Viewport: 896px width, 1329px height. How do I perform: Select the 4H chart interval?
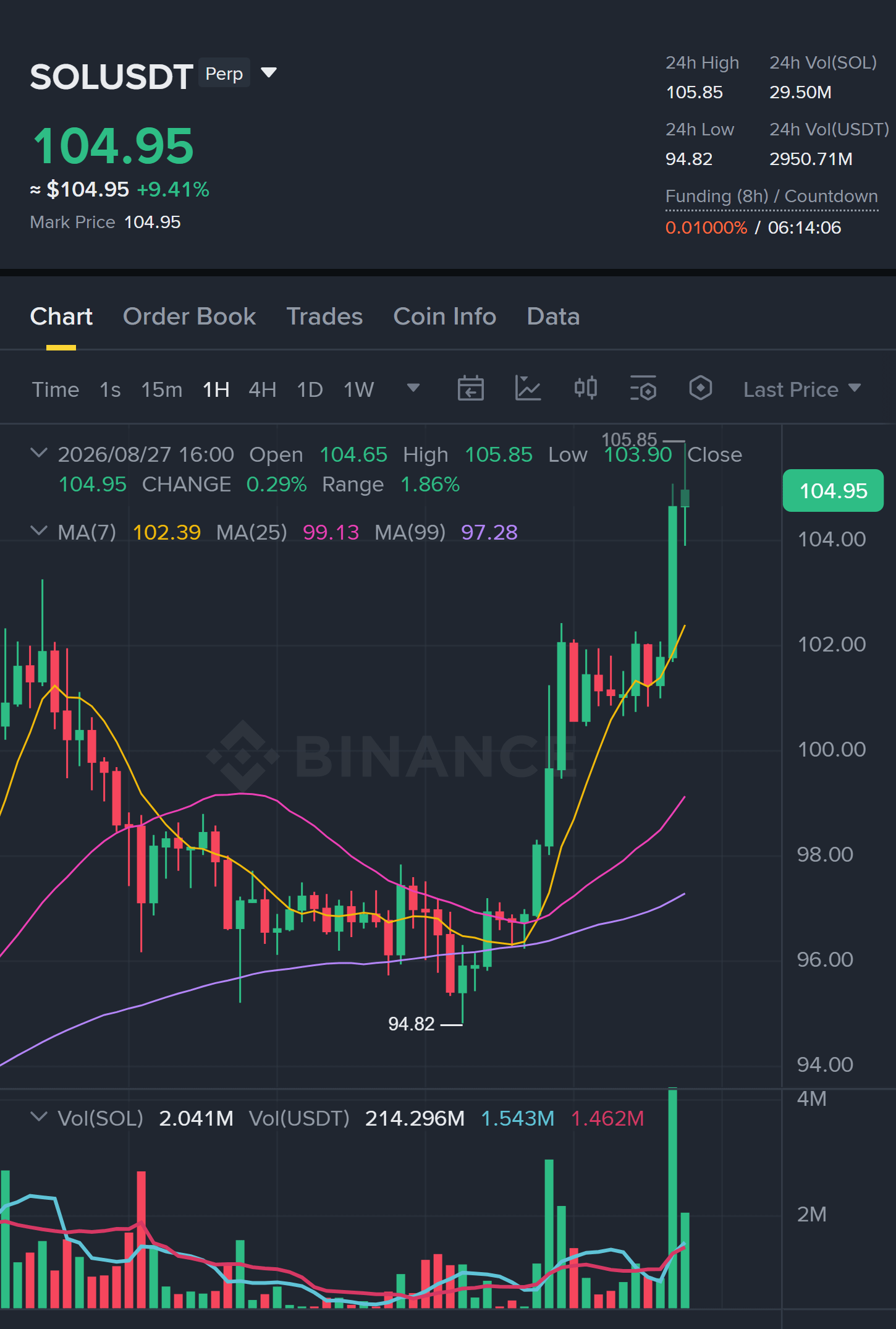click(262, 389)
